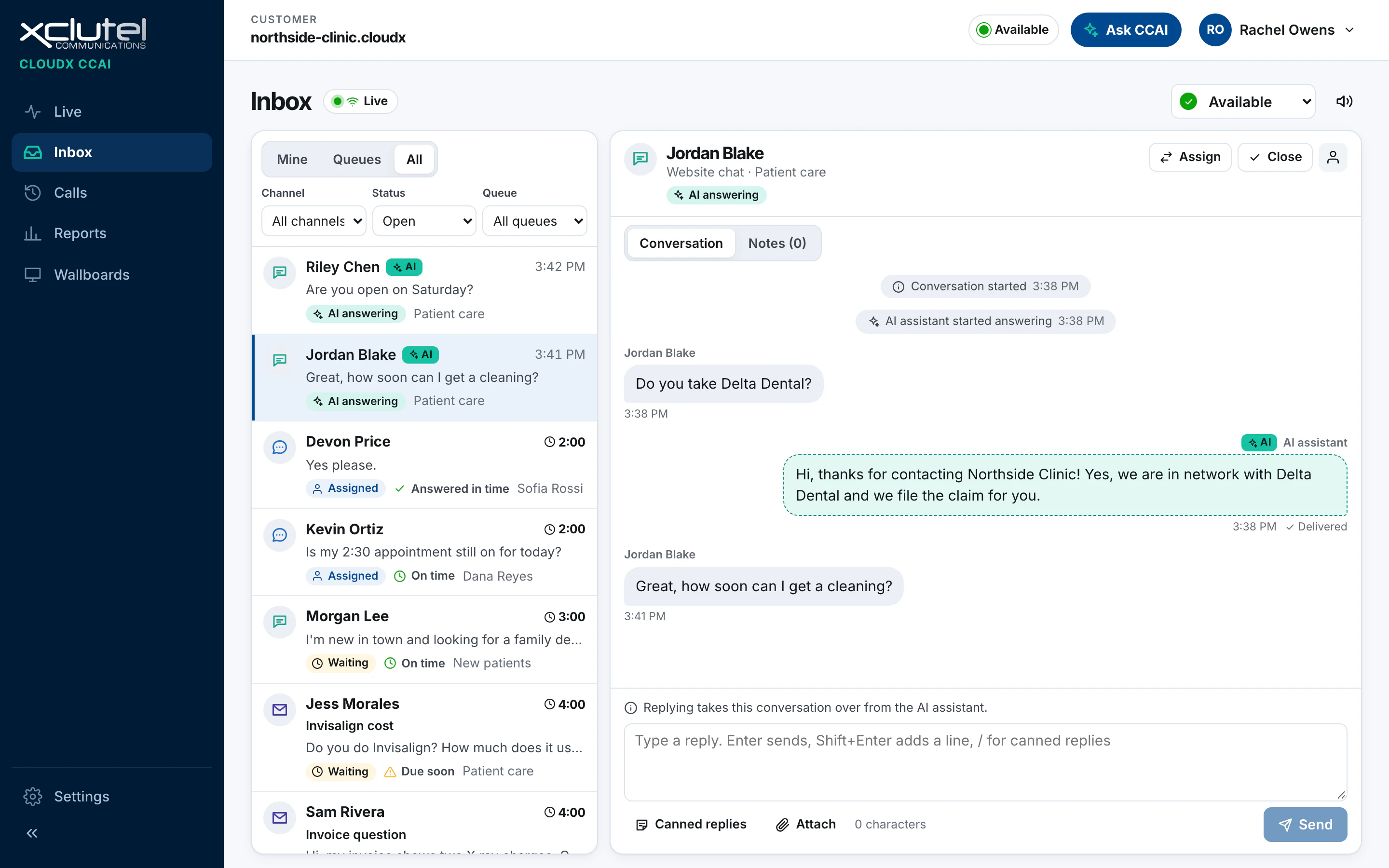Open Calls in the sidebar
This screenshot has height=868, width=1389.
[x=111, y=193]
